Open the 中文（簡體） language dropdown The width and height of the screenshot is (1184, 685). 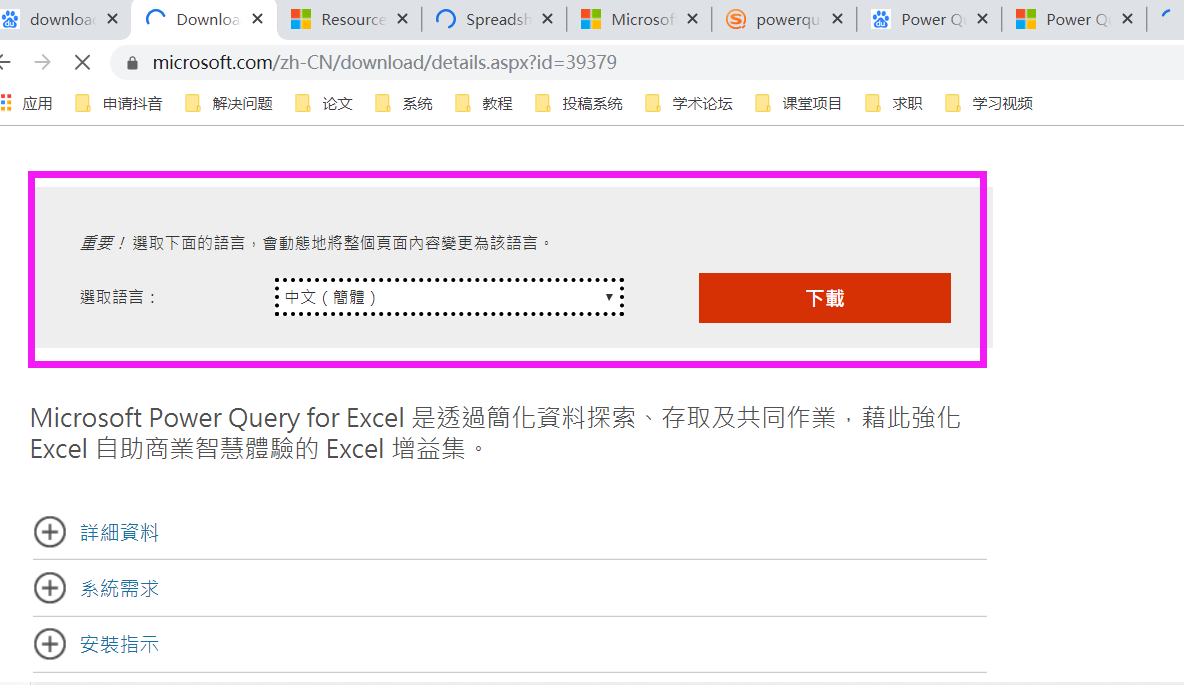pyautogui.click(x=449, y=297)
